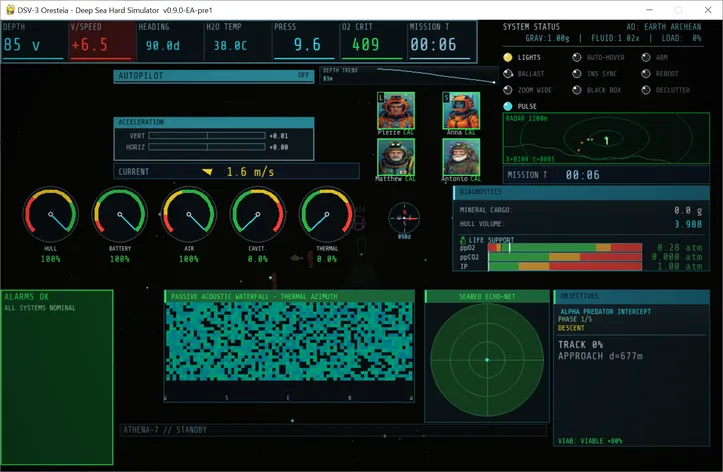Select Pierre crew portrait
Screen dimensions: 723x472
[x=396, y=110]
